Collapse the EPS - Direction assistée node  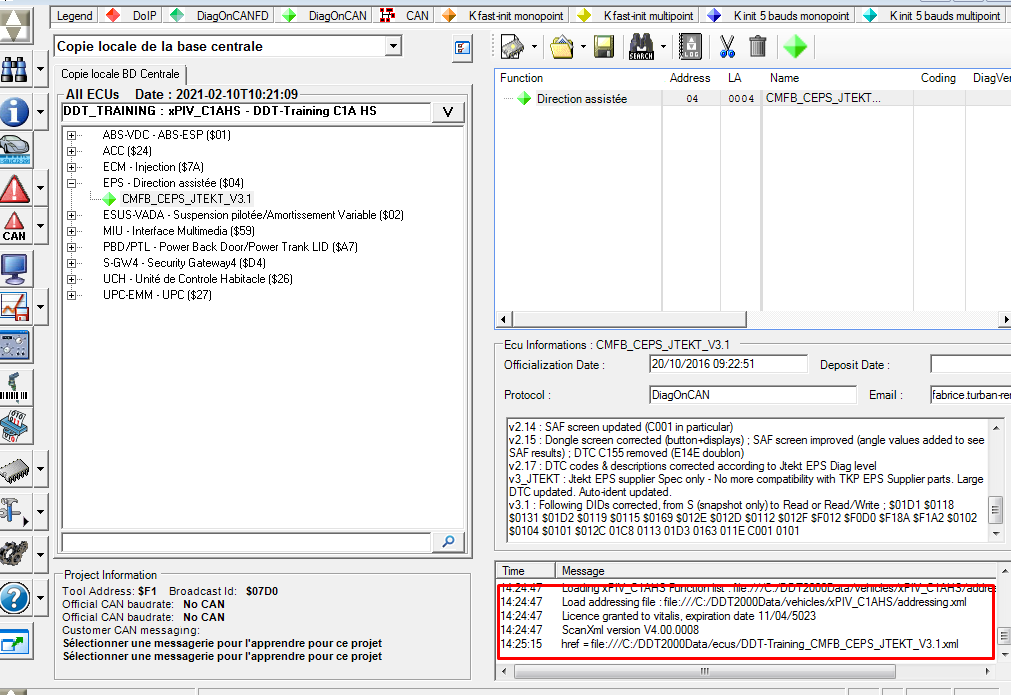click(x=72, y=183)
